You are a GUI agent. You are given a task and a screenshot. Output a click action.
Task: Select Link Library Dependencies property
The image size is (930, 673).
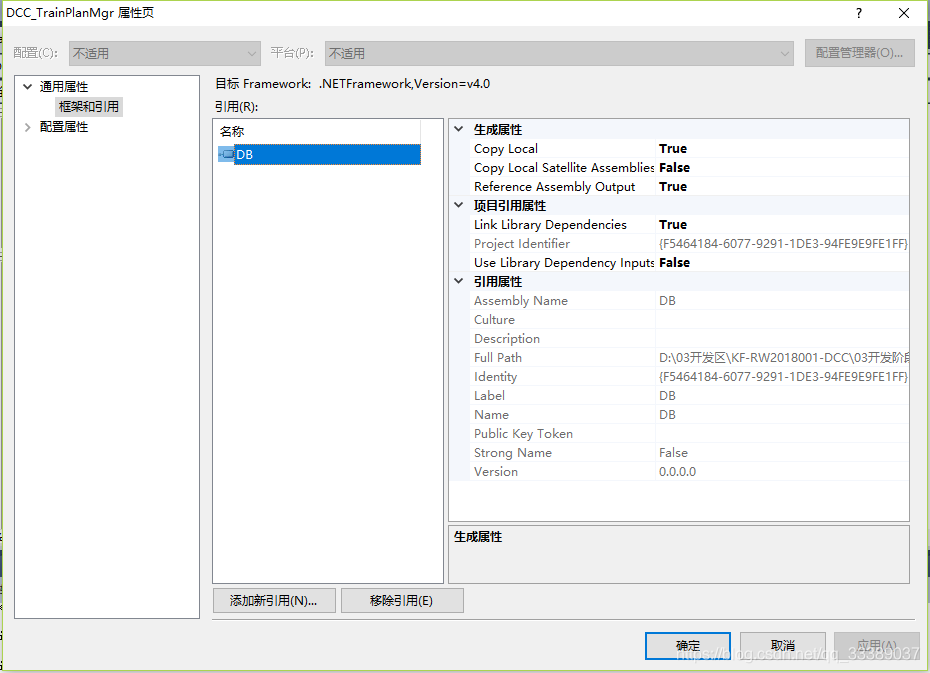pyautogui.click(x=689, y=224)
